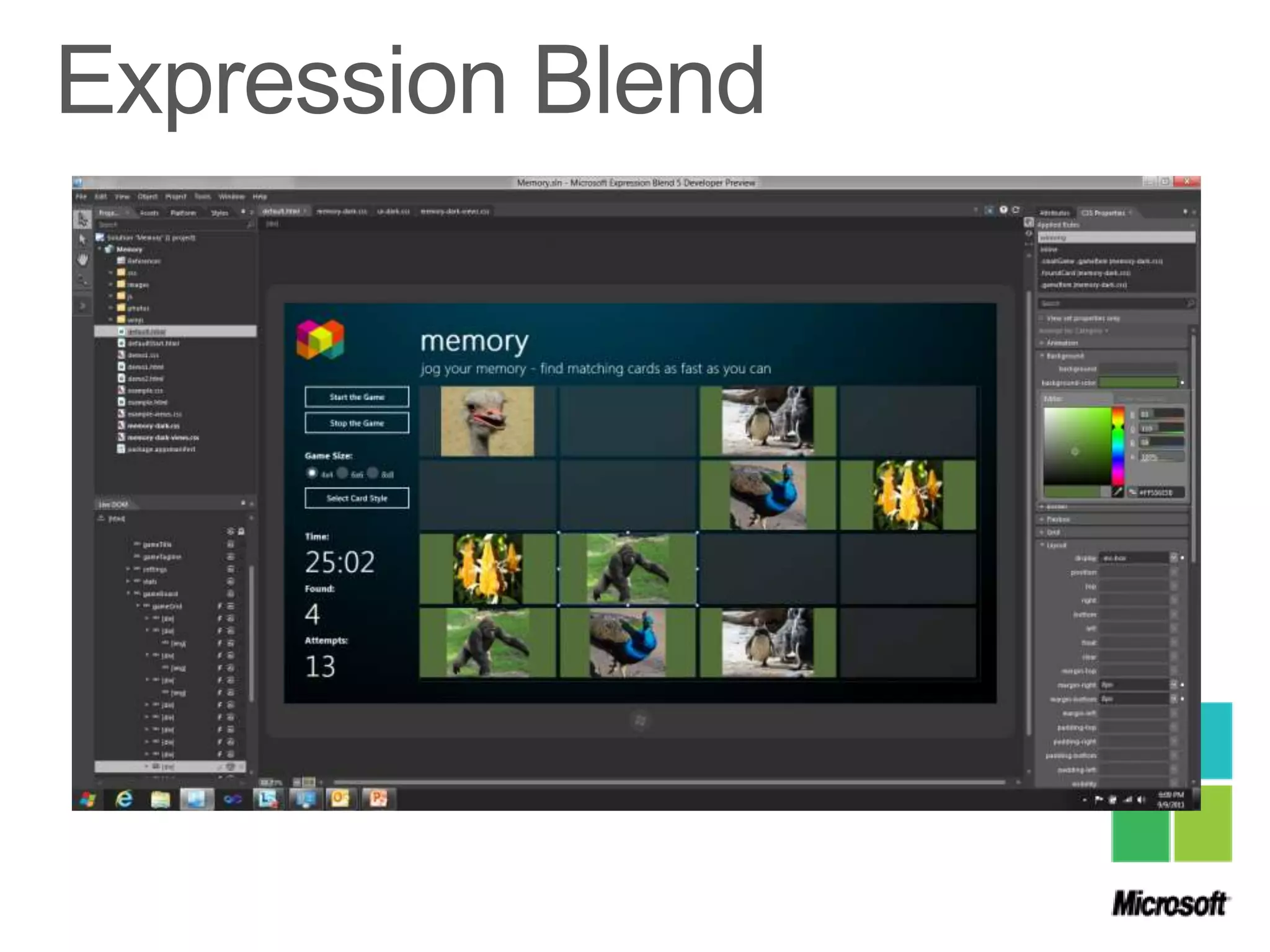The image size is (1270, 952).
Task: Switch to the memory-dark.css document tab
Action: [x=341, y=211]
